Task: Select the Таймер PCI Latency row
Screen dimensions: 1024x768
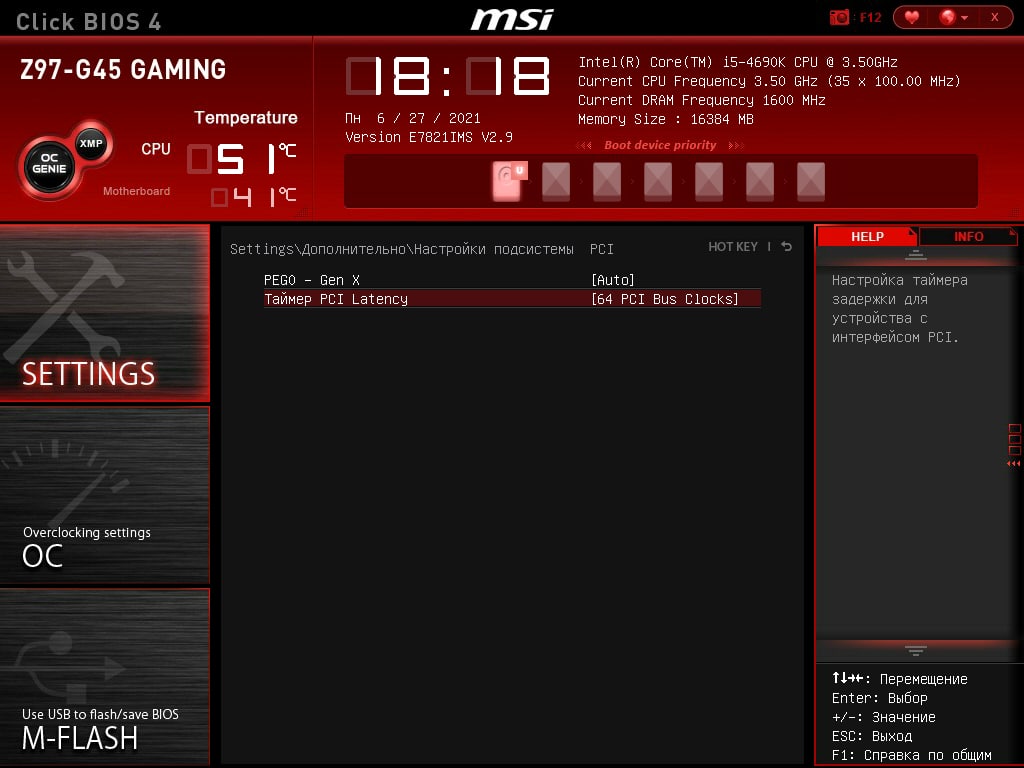Action: pos(512,298)
